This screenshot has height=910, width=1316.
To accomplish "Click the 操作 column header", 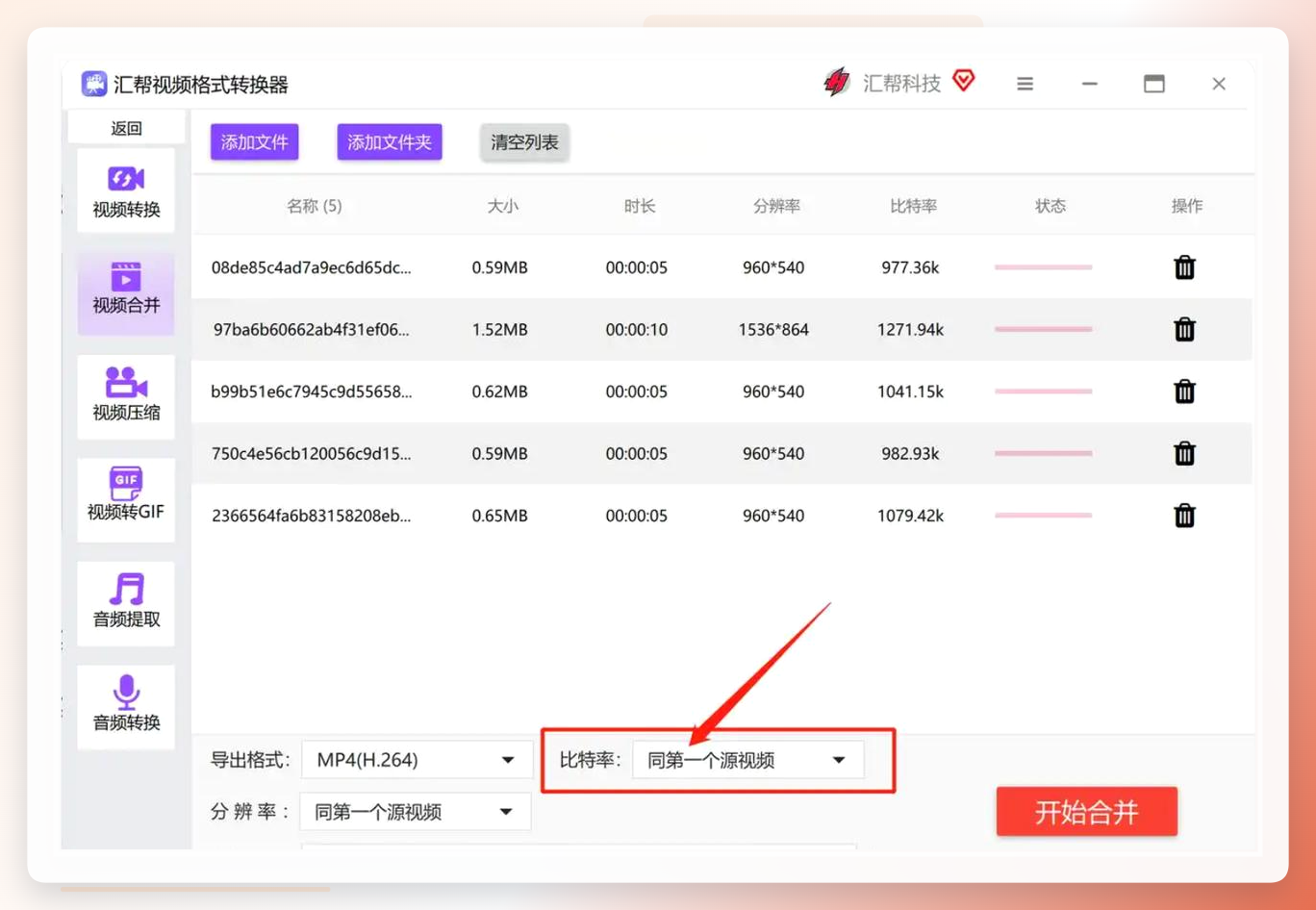I will point(1187,206).
